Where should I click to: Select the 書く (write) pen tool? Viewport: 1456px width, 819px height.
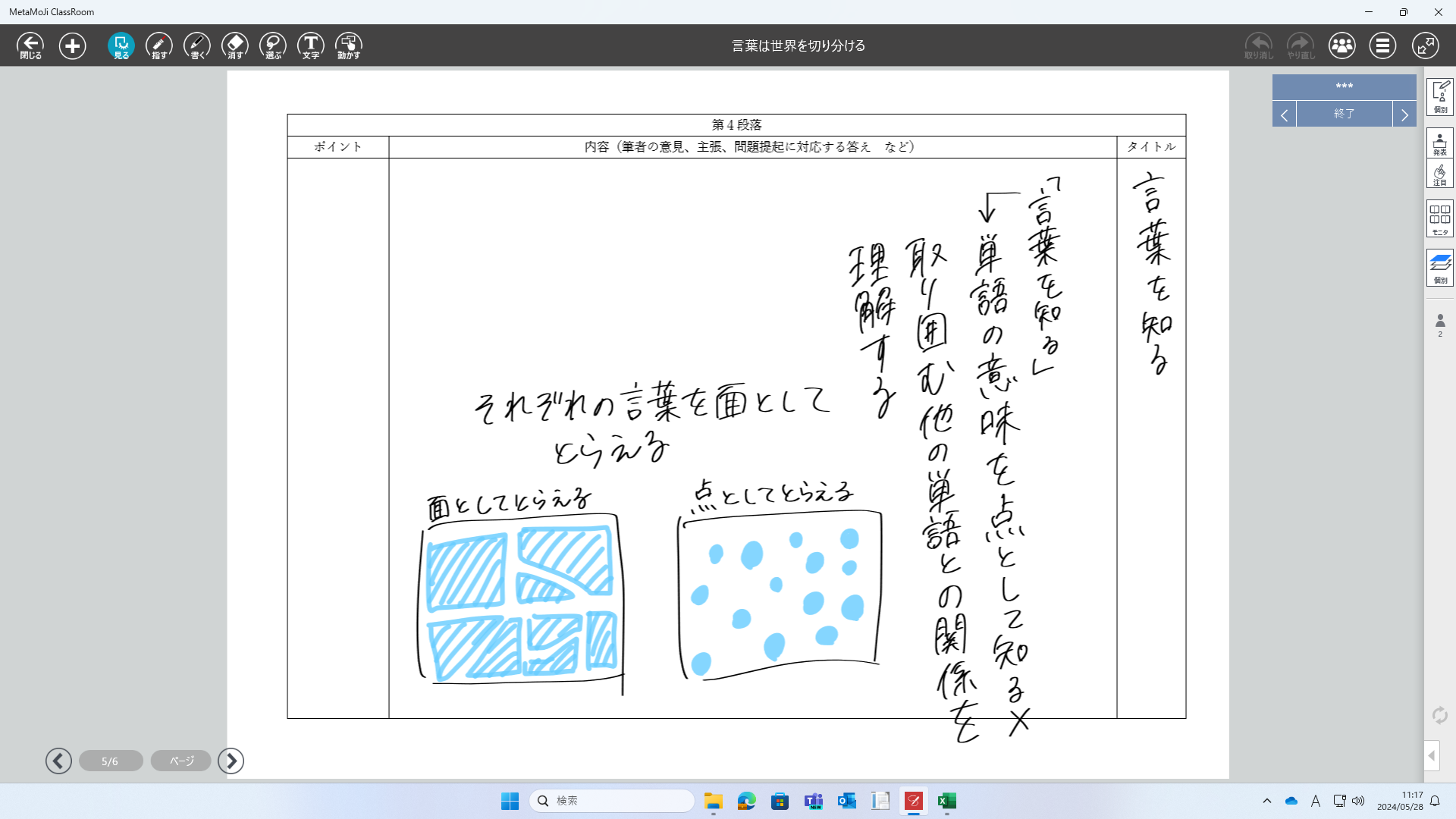click(x=196, y=45)
